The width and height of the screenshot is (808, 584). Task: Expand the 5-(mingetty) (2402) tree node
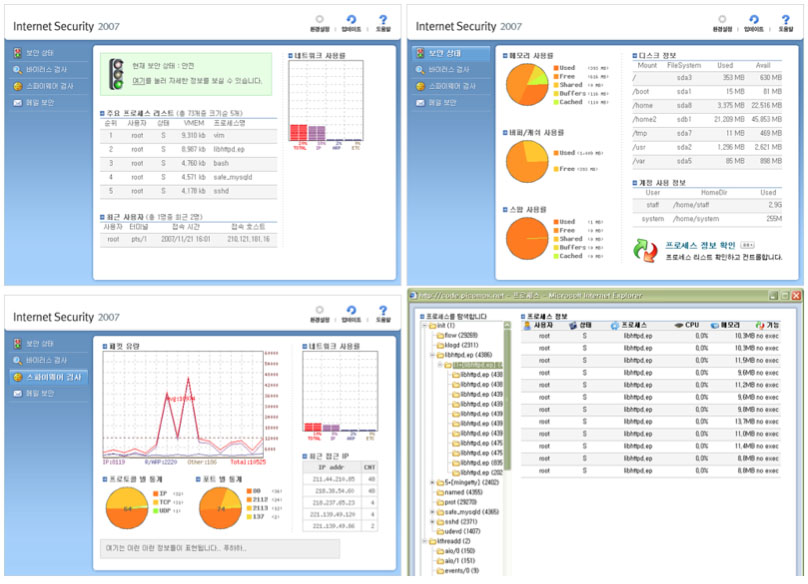432,482
